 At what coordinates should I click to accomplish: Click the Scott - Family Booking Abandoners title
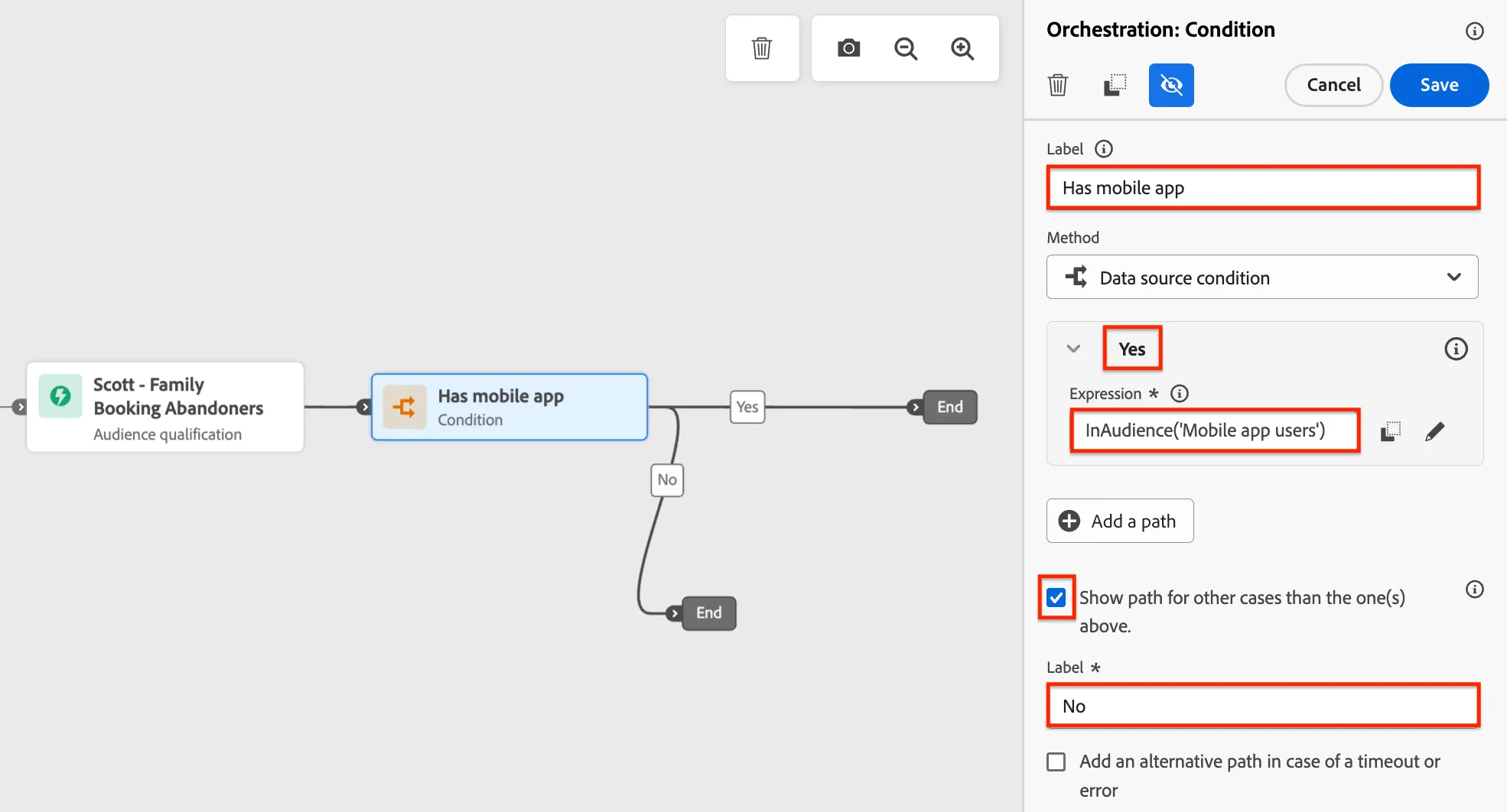click(178, 396)
